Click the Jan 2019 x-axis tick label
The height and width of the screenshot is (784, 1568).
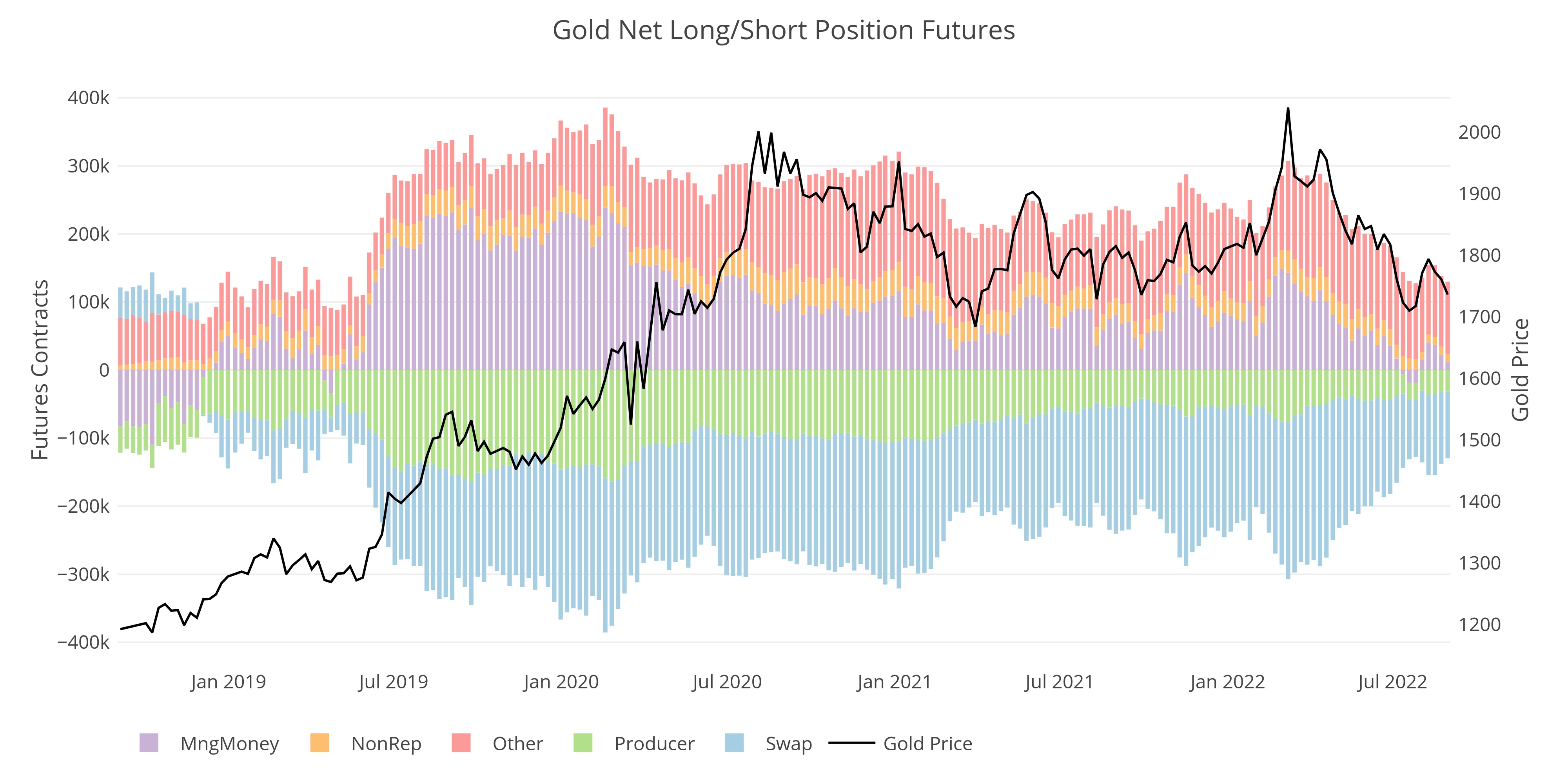coord(228,682)
